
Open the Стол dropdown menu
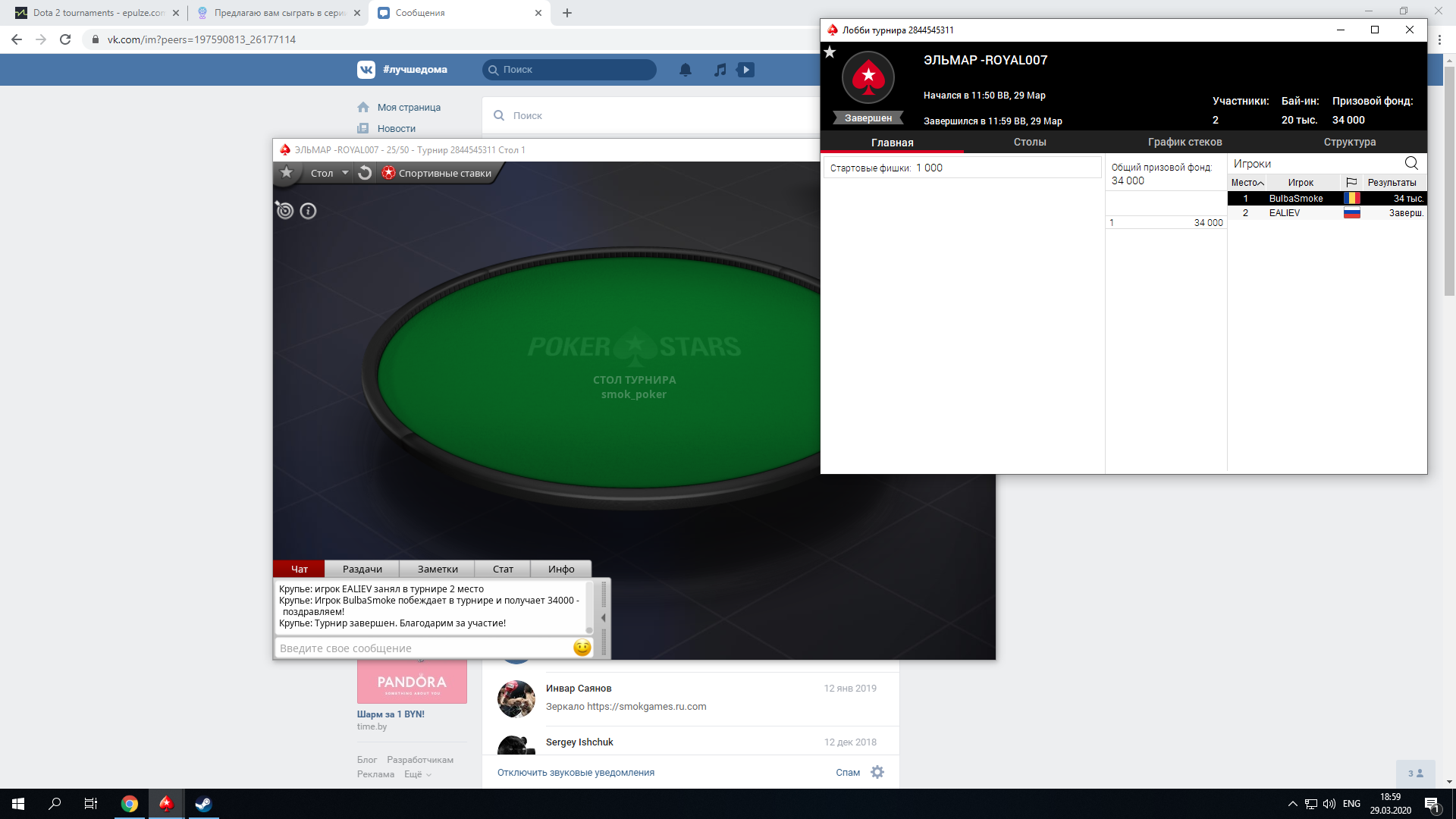[329, 173]
